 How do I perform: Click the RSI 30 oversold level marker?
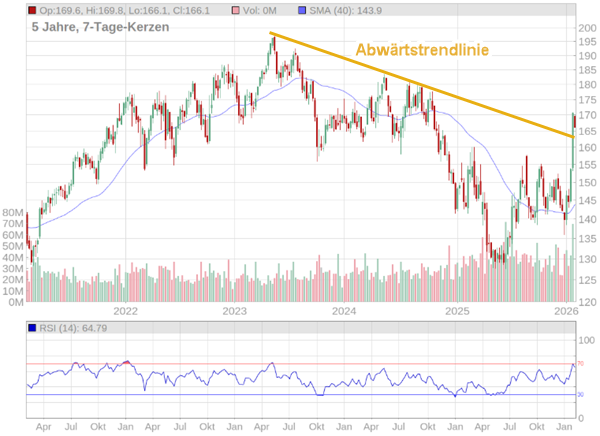[580, 395]
